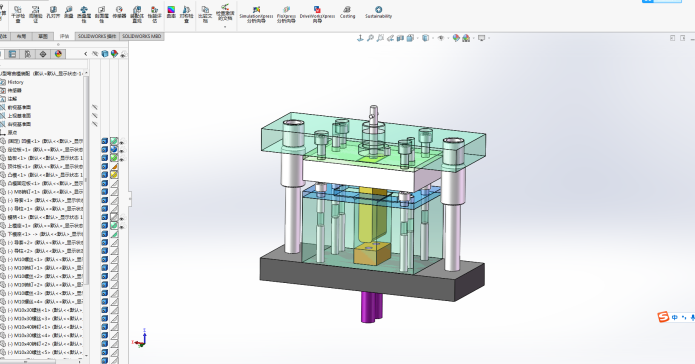
Task: Toggle Curvature (曲率) display
Action: tap(171, 12)
